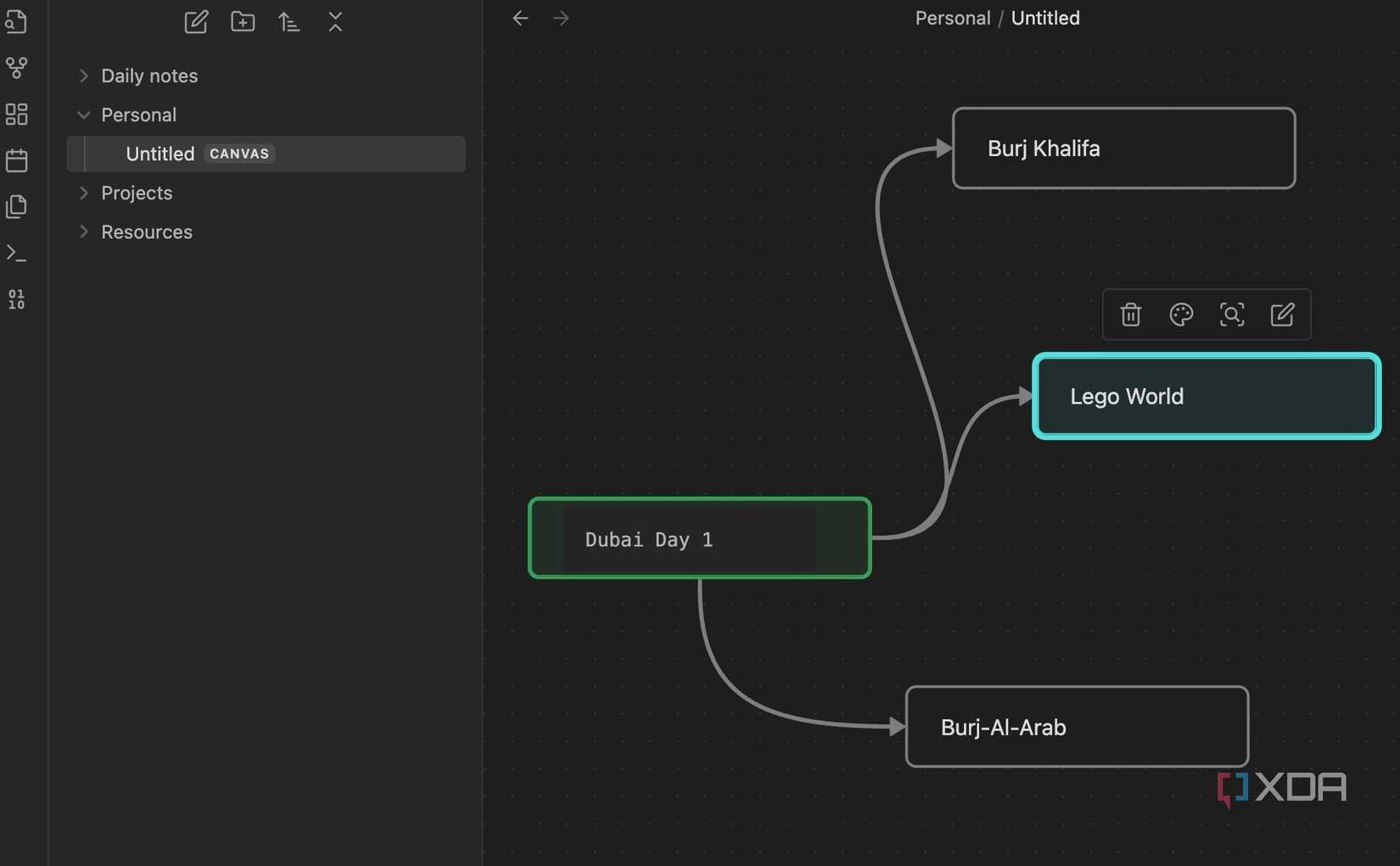This screenshot has width=1400, height=866.
Task: Select the Dubai Day 1 card
Action: (x=699, y=539)
